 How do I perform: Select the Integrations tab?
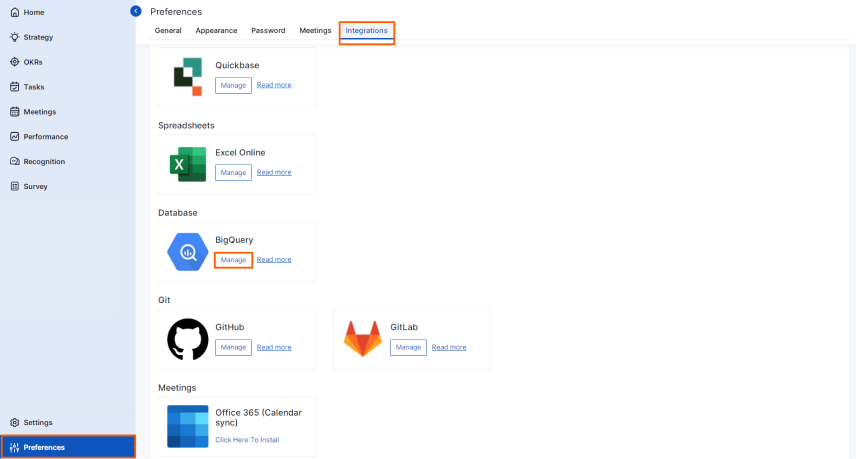coord(366,31)
